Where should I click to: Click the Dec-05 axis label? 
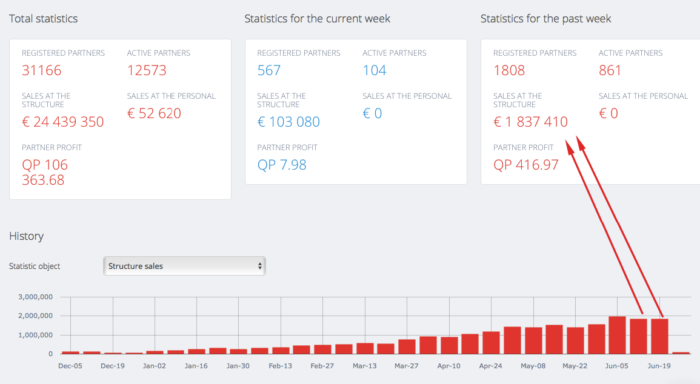coord(70,366)
